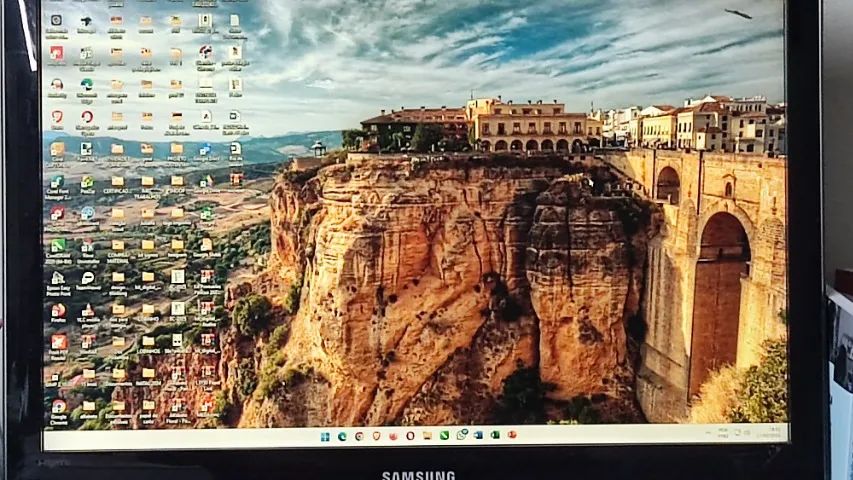853x480 pixels.
Task: Open Excel from the taskbar
Action: 495,435
